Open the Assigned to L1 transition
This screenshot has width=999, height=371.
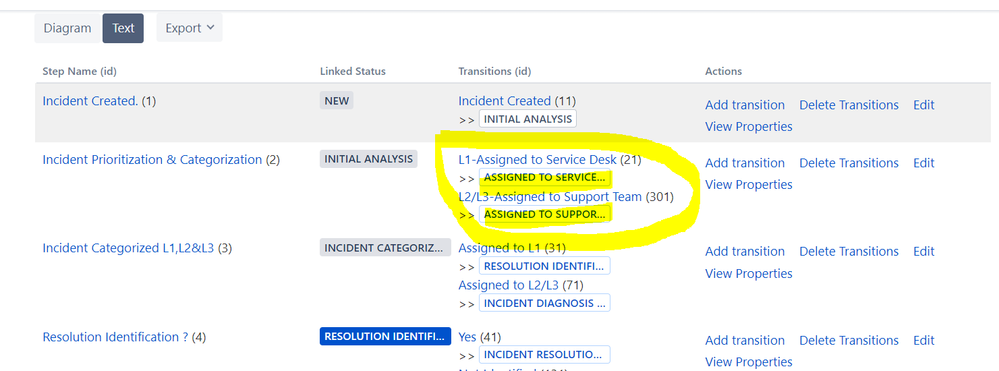[x=500, y=247]
